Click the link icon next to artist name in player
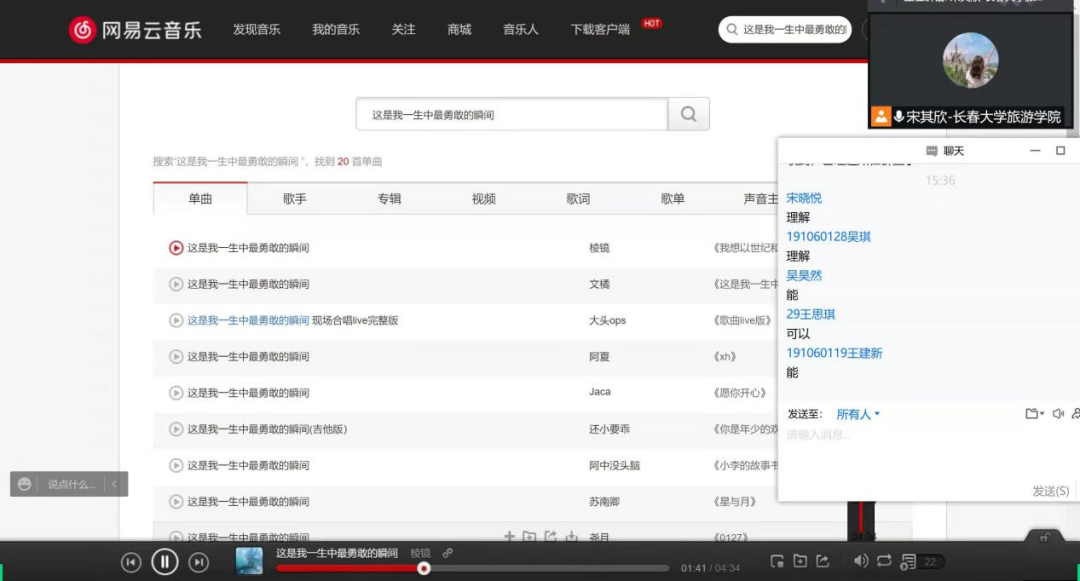Viewport: 1080px width, 581px height. (448, 553)
